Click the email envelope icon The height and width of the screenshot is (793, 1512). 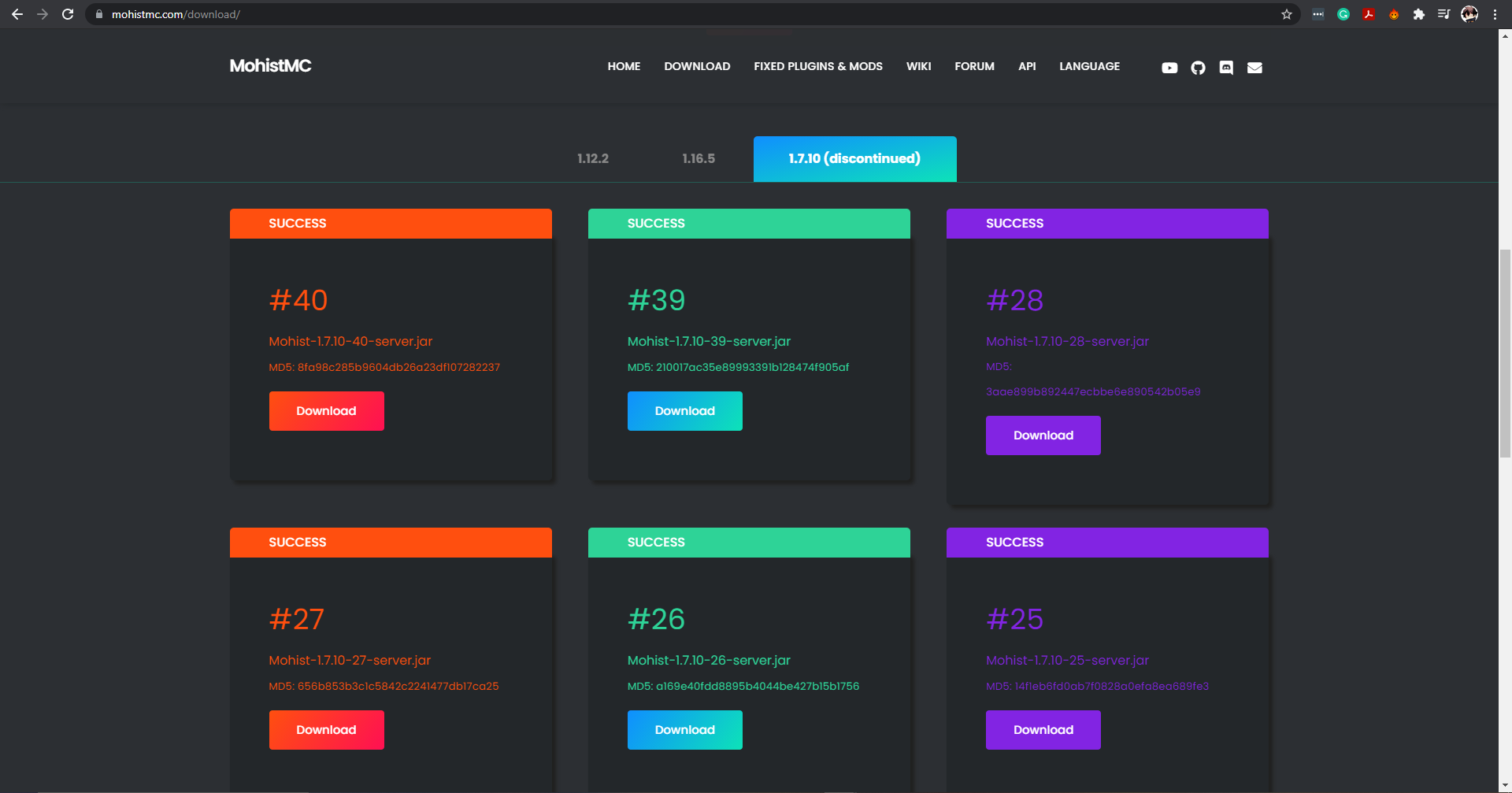pyautogui.click(x=1254, y=68)
